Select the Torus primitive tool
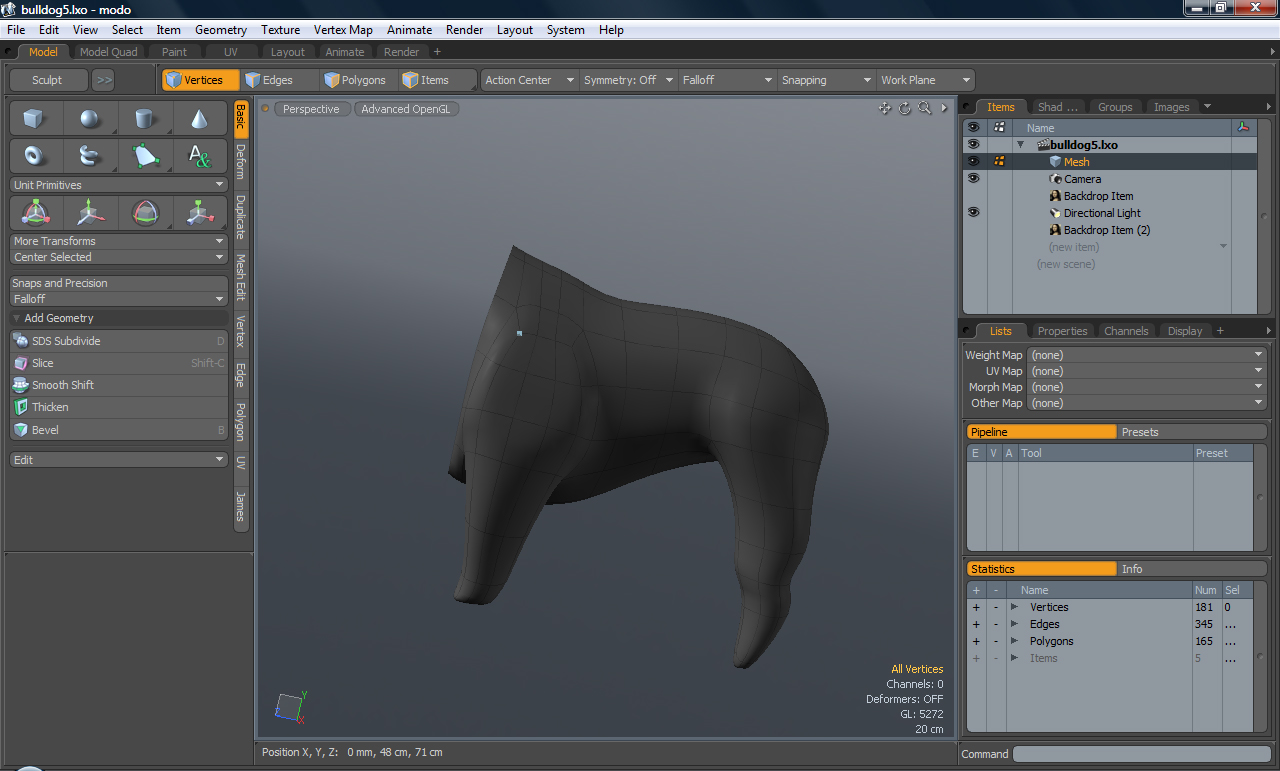This screenshot has height=771, width=1280. click(x=36, y=156)
